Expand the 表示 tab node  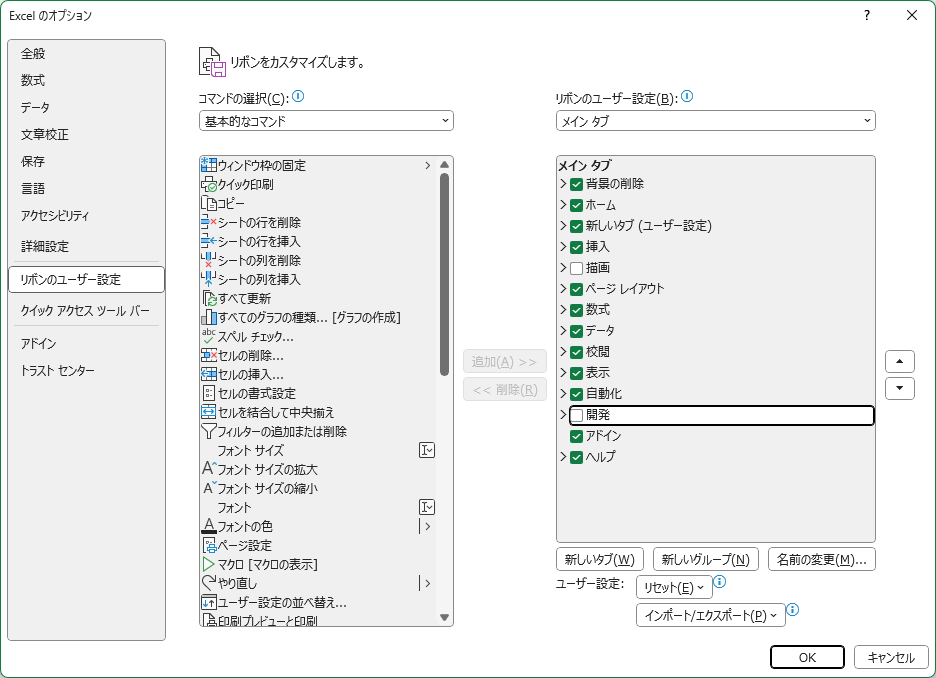tap(563, 372)
